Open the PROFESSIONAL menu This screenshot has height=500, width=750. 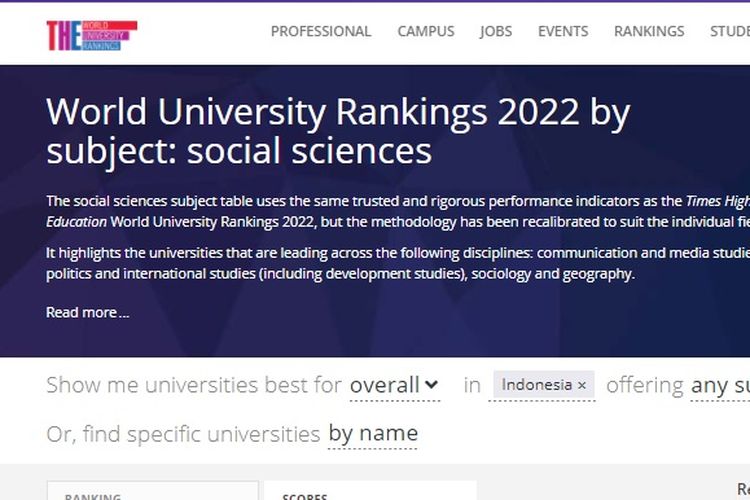coord(321,32)
